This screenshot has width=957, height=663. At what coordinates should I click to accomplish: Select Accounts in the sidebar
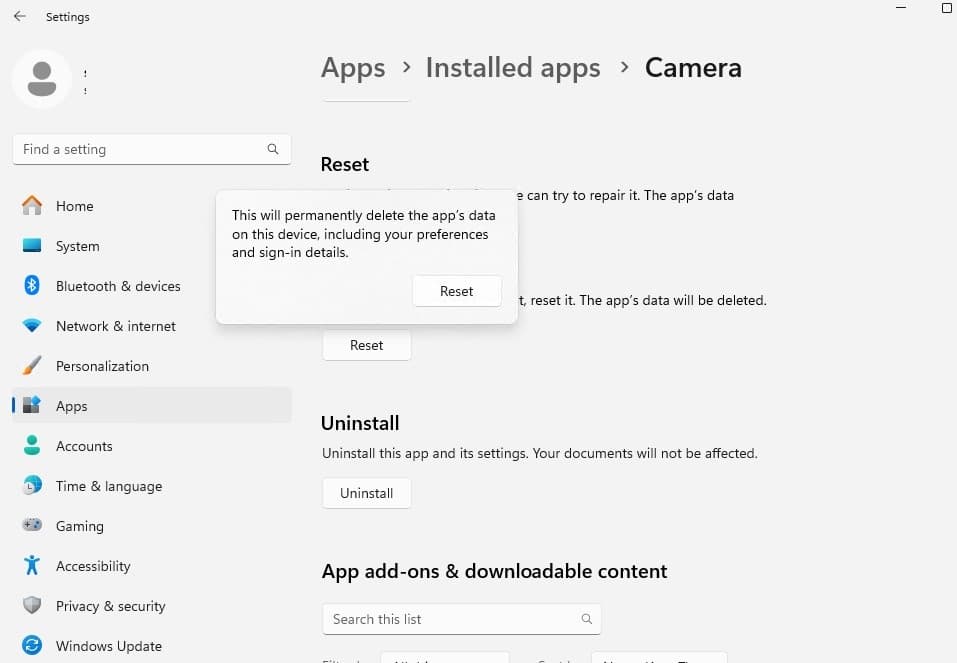(84, 446)
